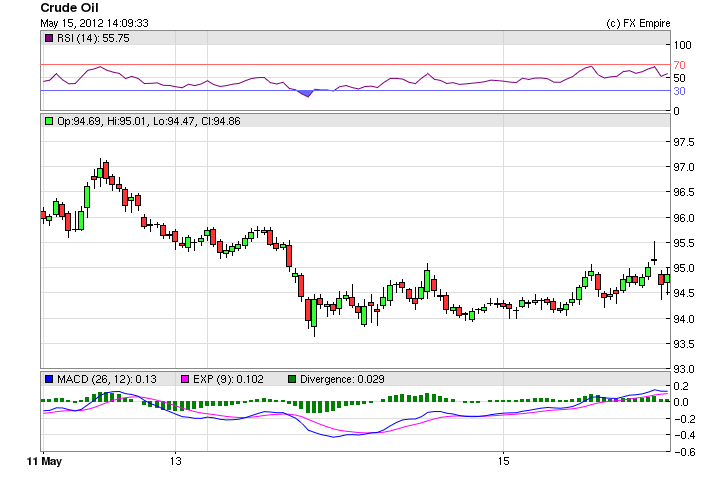Image resolution: width=710 pixels, height=487 pixels.
Task: Click the '94.0' price axis label
Action: [x=684, y=319]
